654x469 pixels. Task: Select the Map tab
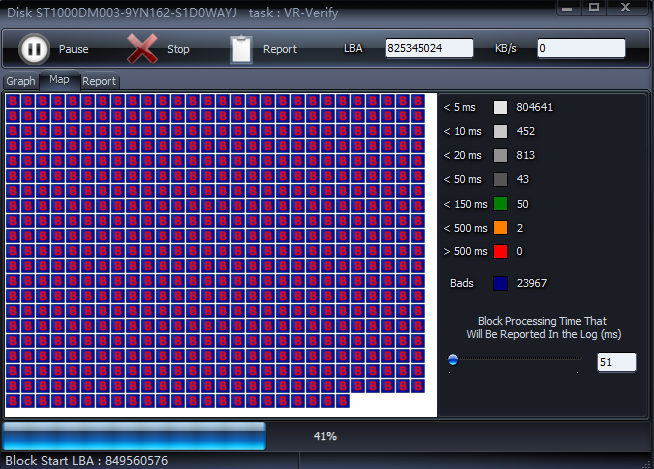point(59,80)
